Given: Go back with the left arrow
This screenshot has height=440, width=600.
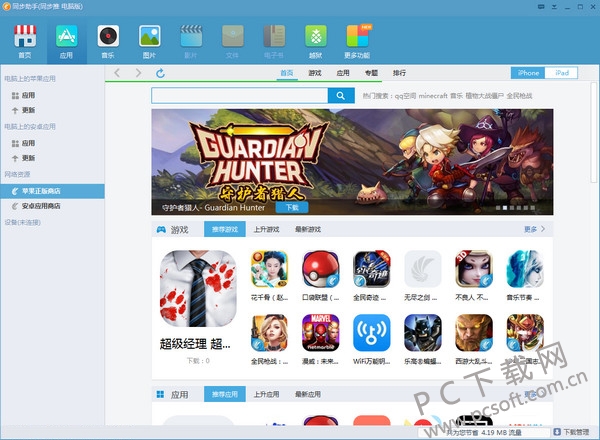Looking at the screenshot, I should (117, 73).
